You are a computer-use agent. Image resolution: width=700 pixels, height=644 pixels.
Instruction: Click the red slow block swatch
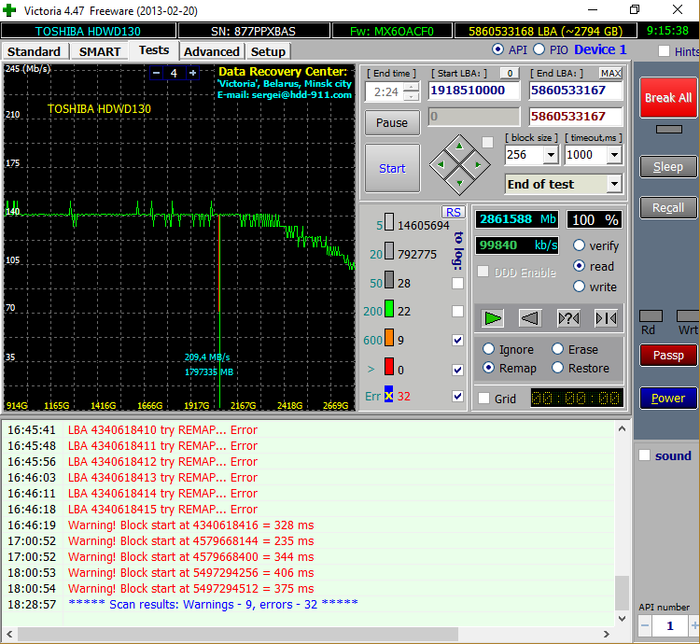[389, 366]
